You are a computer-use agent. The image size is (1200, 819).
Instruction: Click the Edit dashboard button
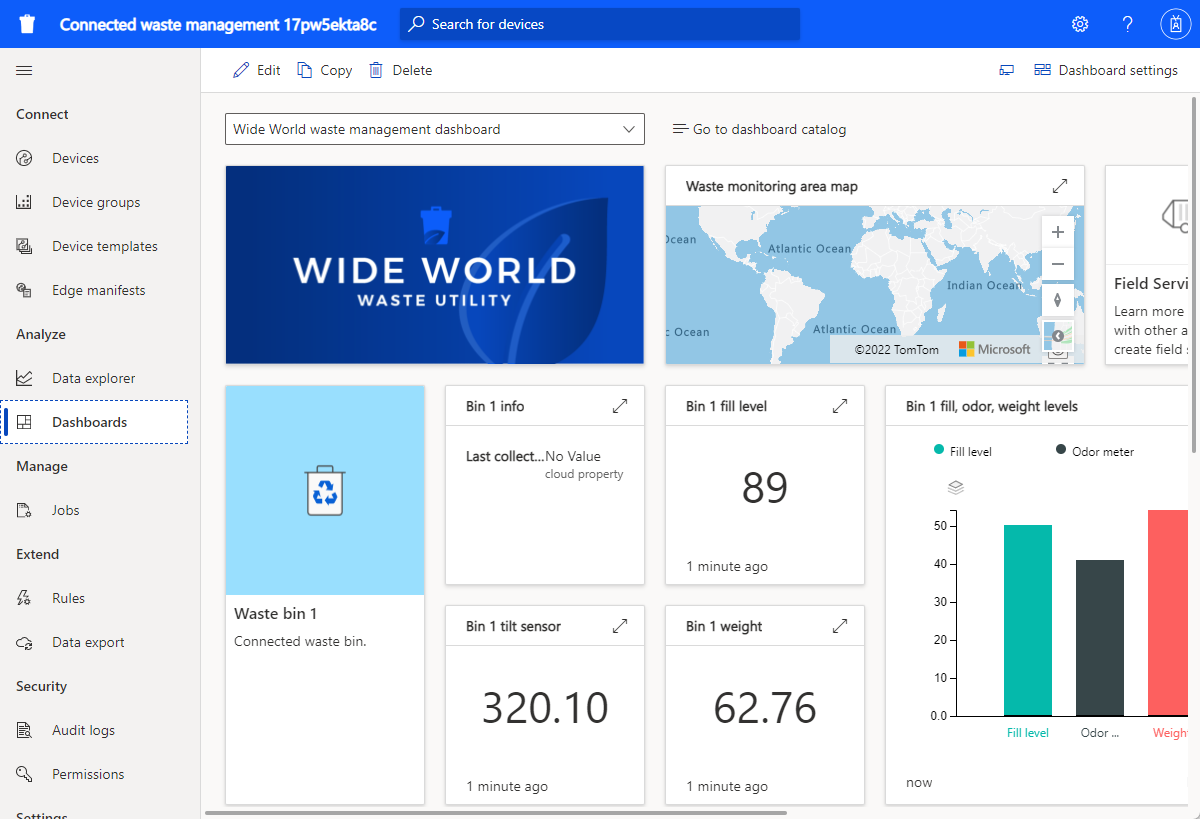point(257,70)
